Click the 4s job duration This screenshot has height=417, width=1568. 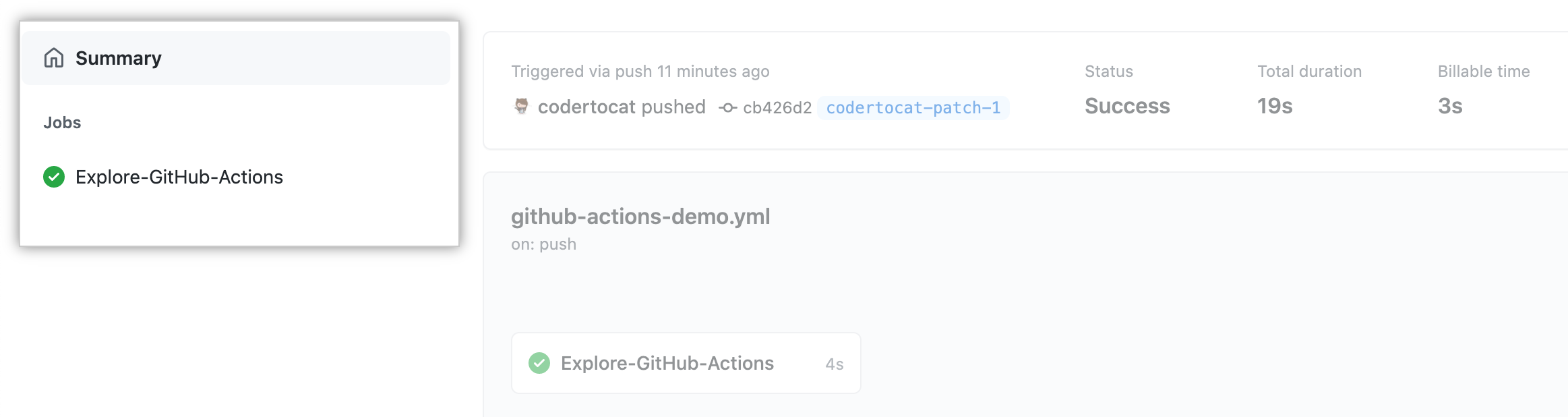tap(835, 364)
